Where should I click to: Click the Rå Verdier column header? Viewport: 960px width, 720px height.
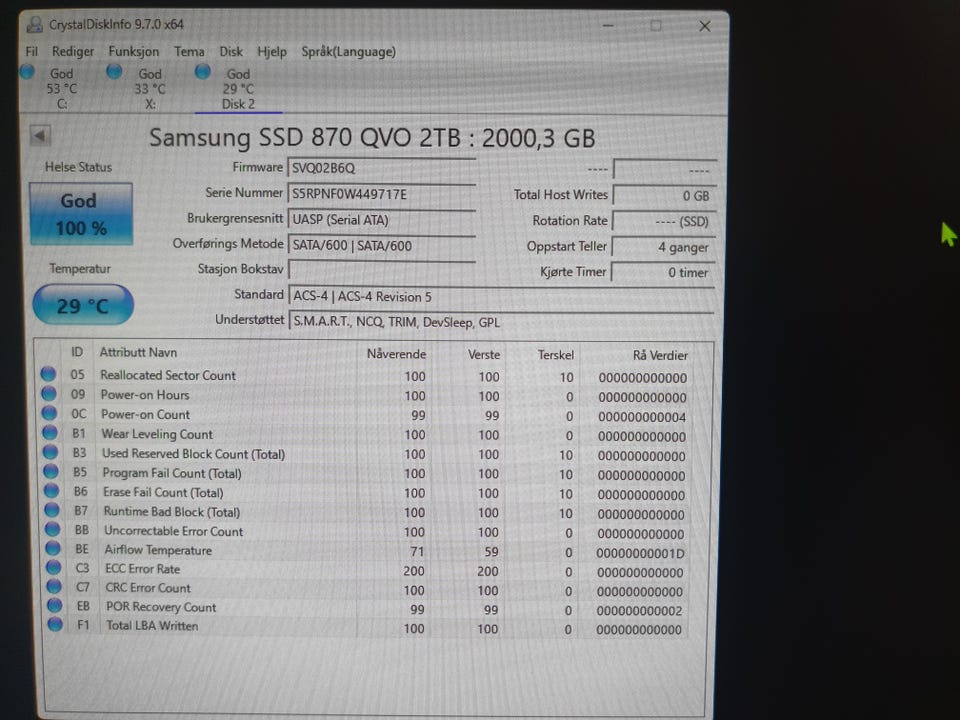point(660,355)
